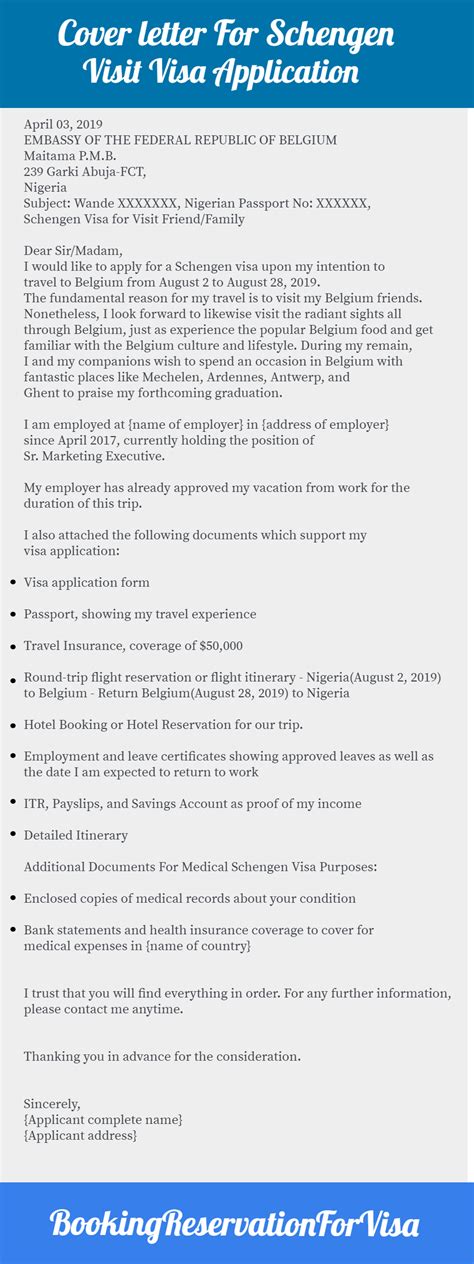Click the bullet beside Employment and leave certificates
Viewport: 474px width, 1264px height.
pyautogui.click(x=11, y=757)
